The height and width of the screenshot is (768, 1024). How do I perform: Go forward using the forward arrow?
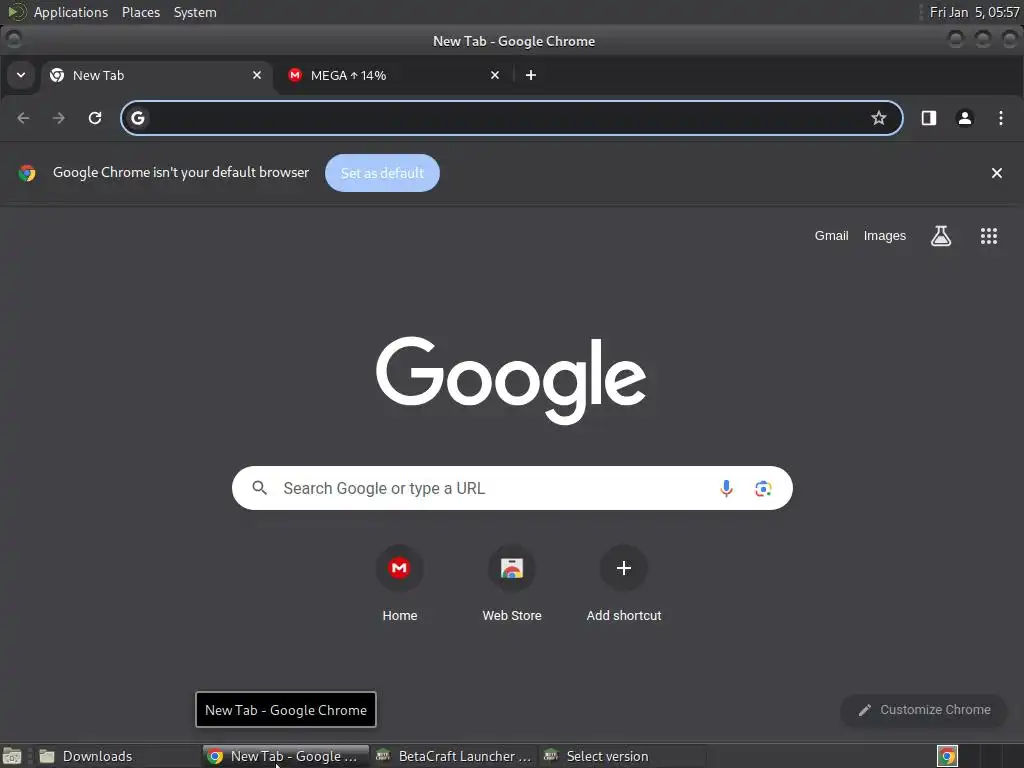59,118
